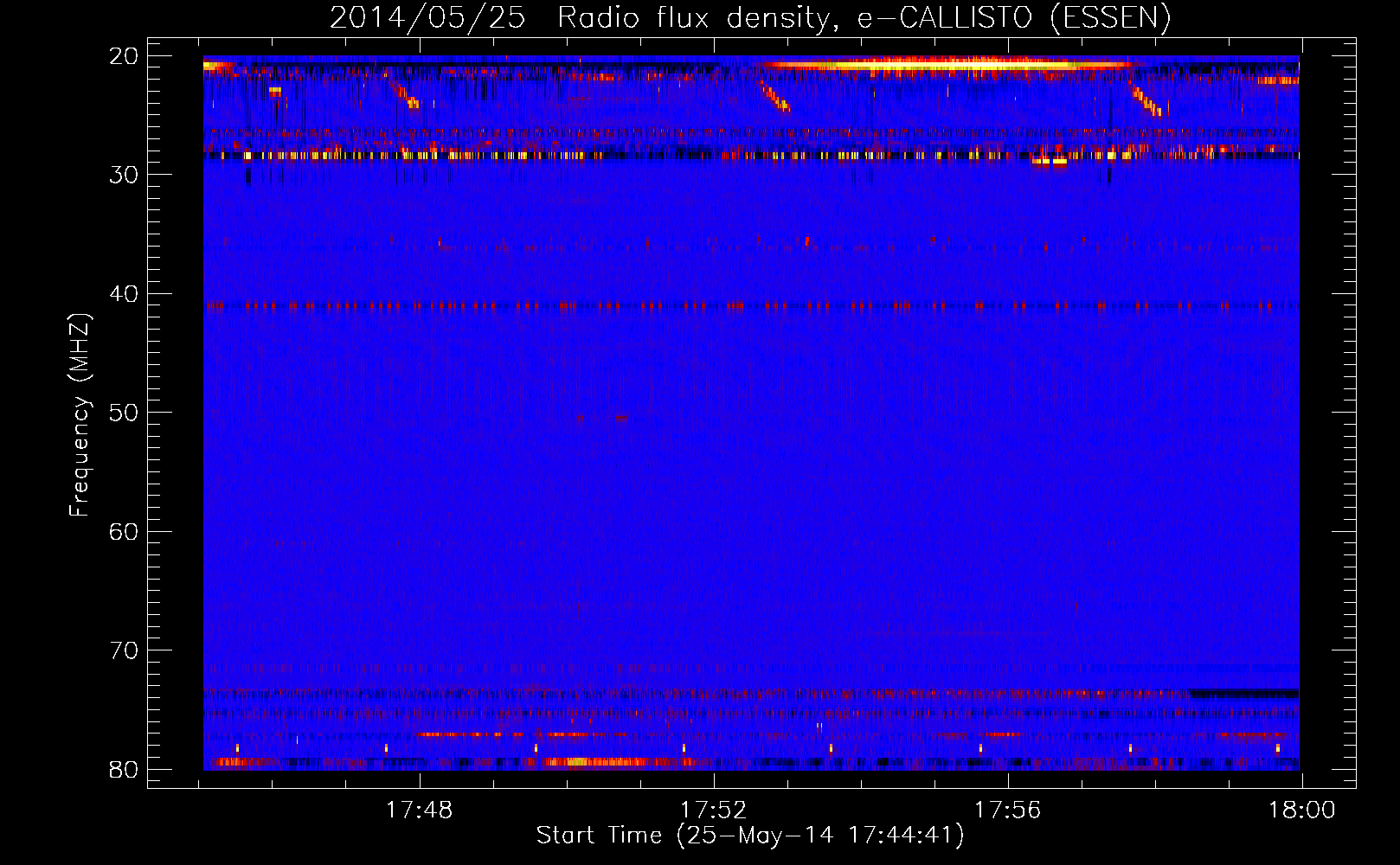Click the 60 frequency tick label
The image size is (1400, 865).
[124, 532]
